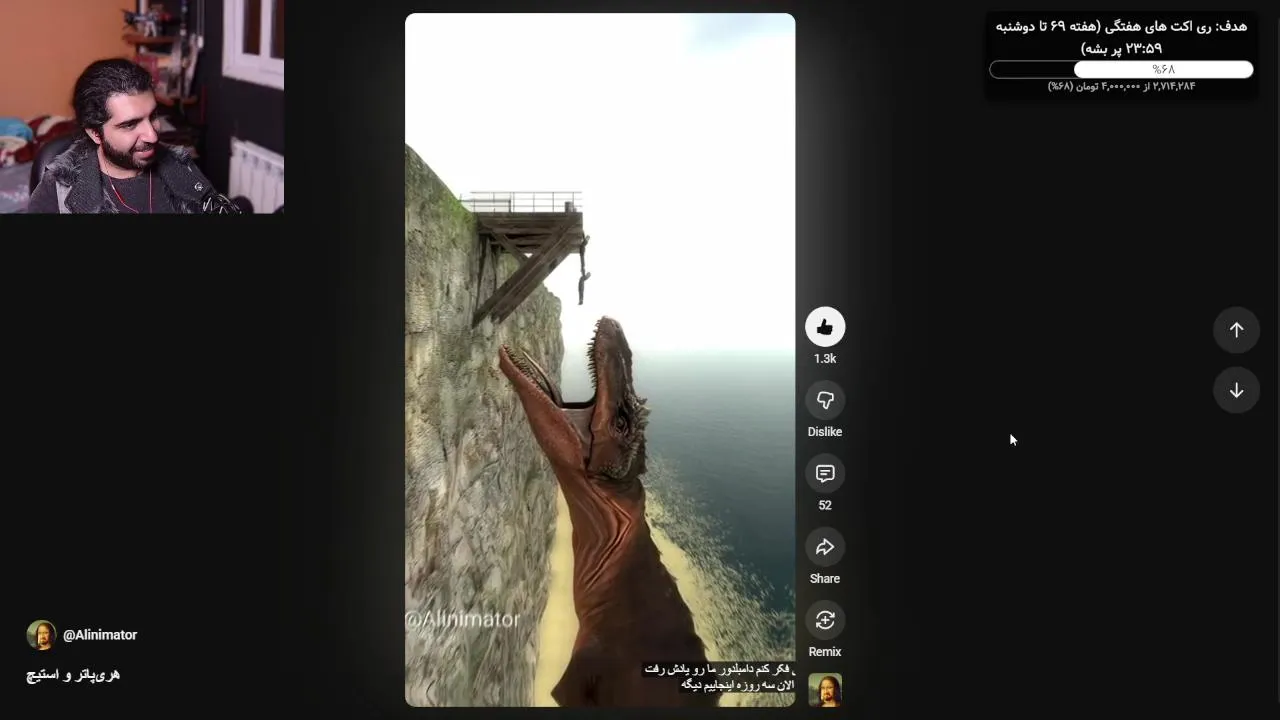Screen dimensions: 1280x720
Task: Open the @Alinimator channel avatar
Action: click(x=41, y=635)
